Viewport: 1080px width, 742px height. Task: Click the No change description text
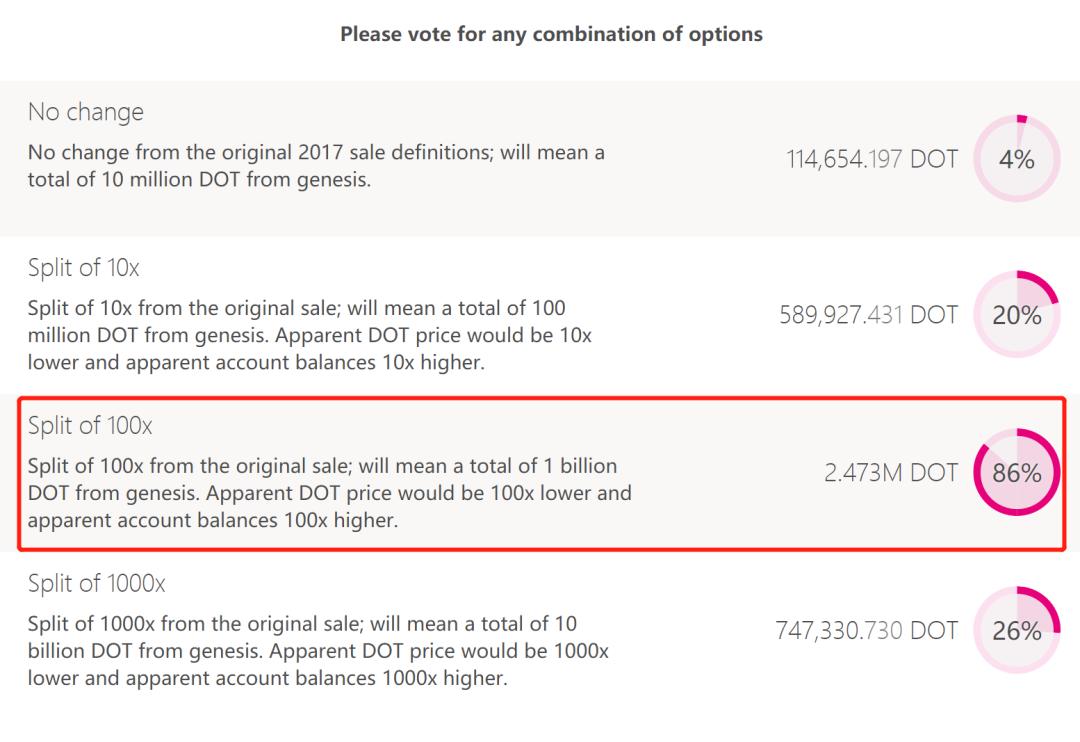316,168
